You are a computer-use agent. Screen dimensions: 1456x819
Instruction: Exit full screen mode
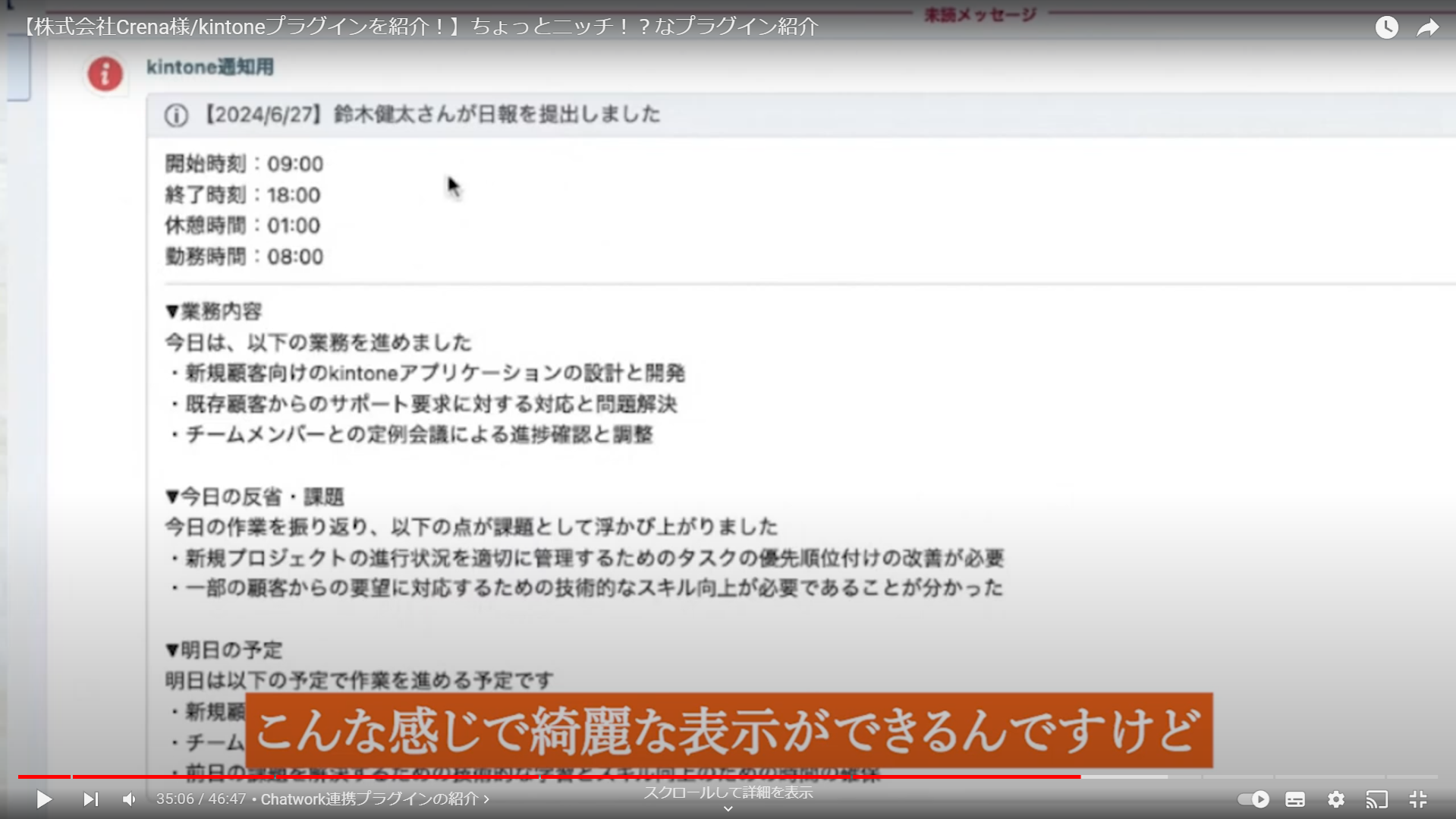pos(1418,799)
